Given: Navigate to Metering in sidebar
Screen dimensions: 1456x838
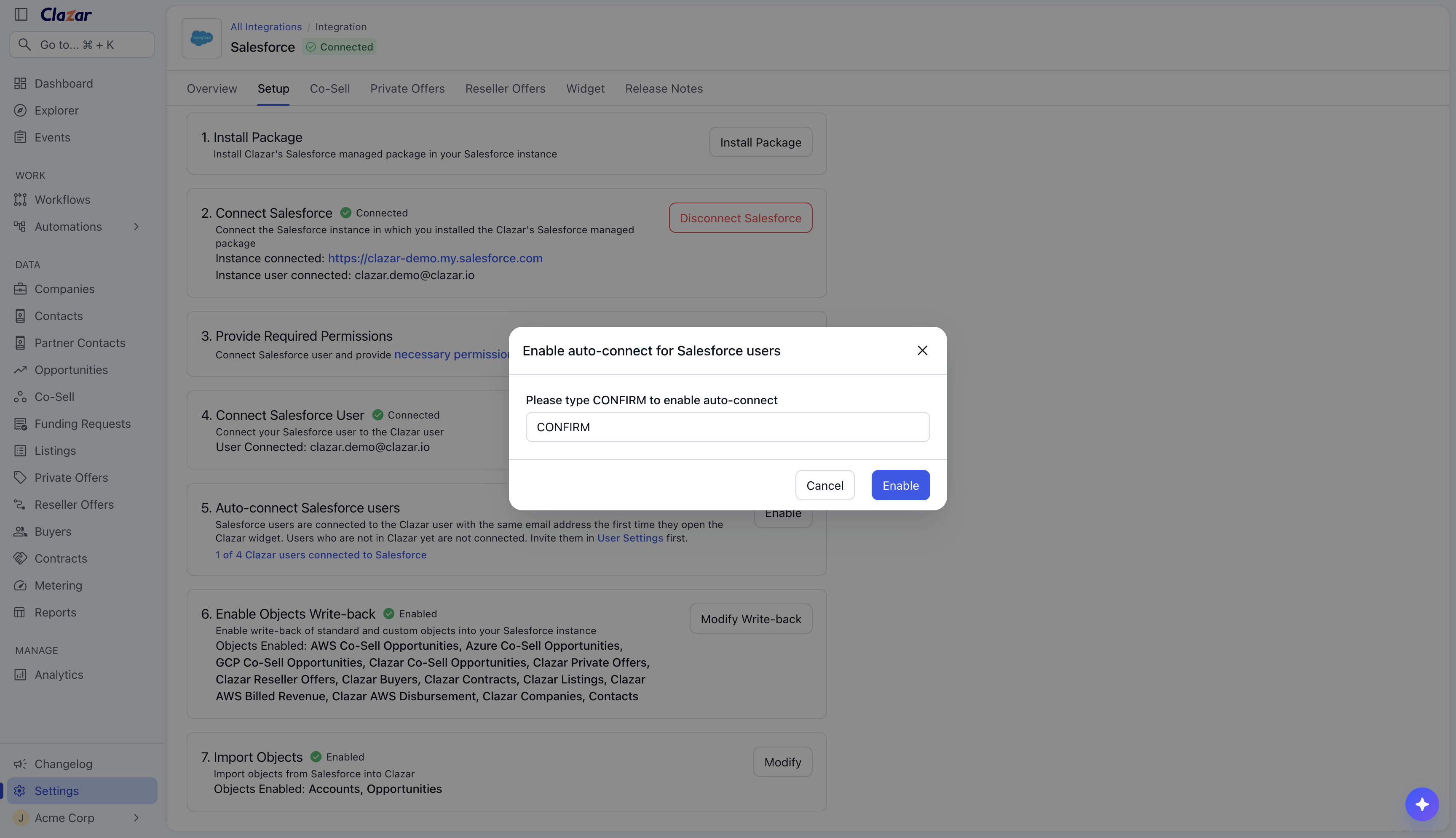Looking at the screenshot, I should point(58,586).
